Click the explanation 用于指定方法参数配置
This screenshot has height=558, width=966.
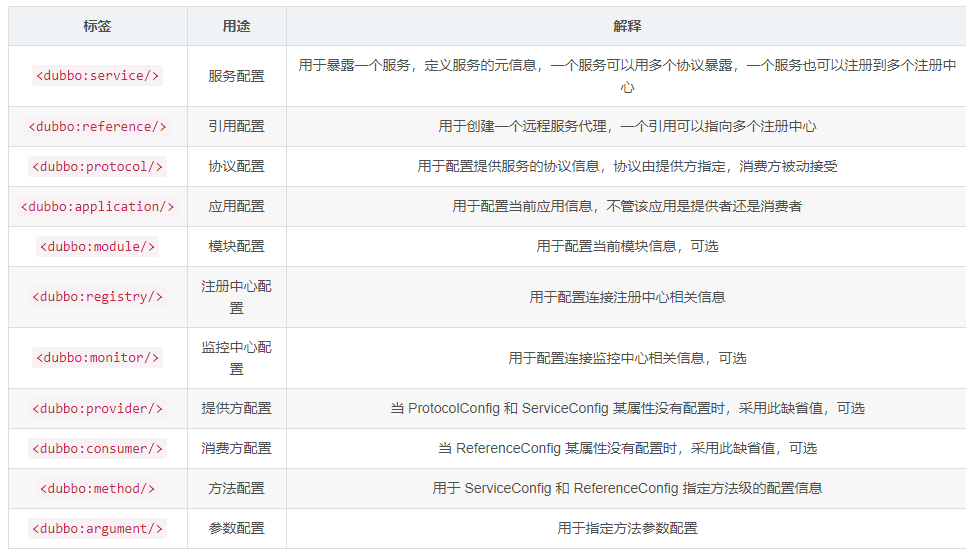click(627, 528)
